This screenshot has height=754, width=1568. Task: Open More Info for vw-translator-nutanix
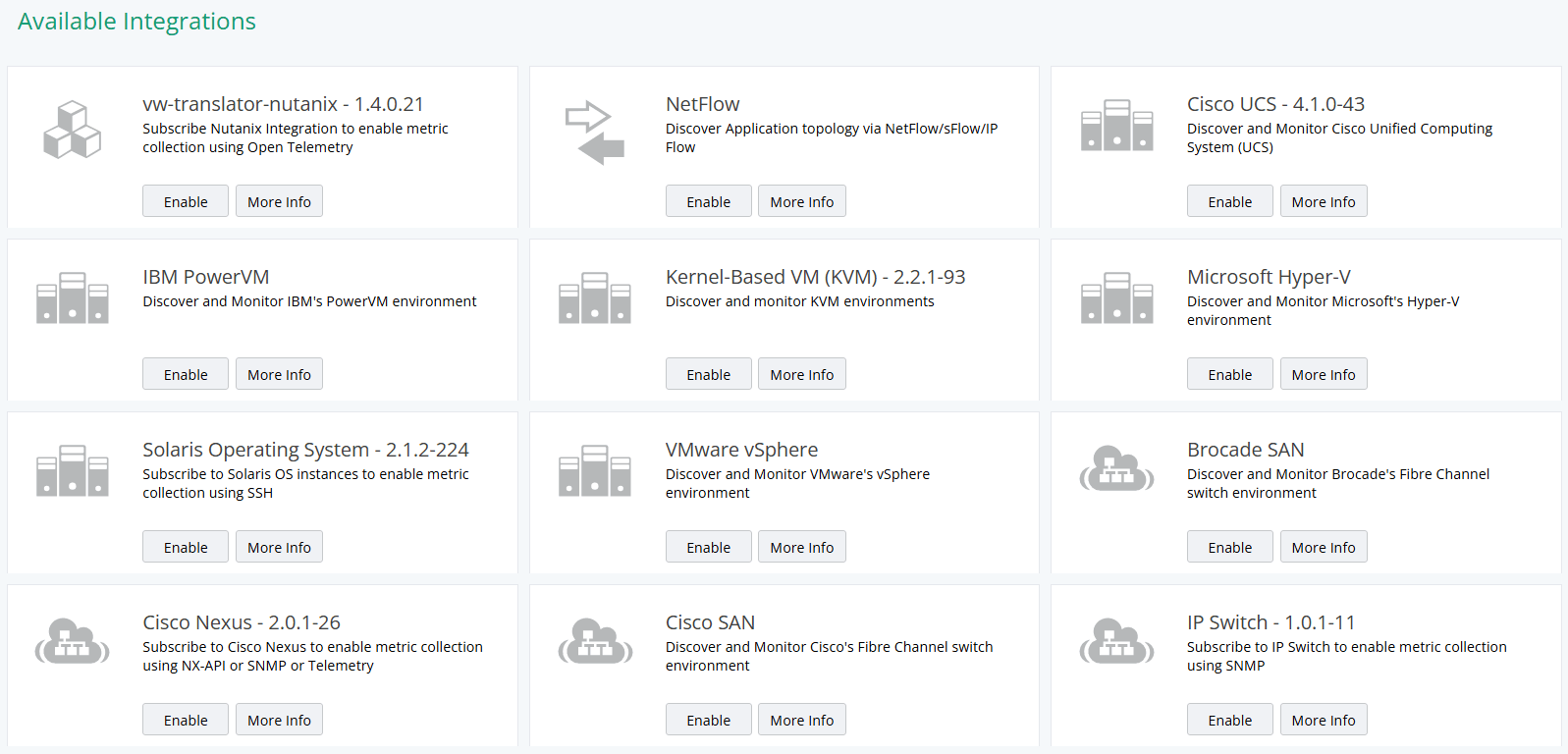coord(279,201)
